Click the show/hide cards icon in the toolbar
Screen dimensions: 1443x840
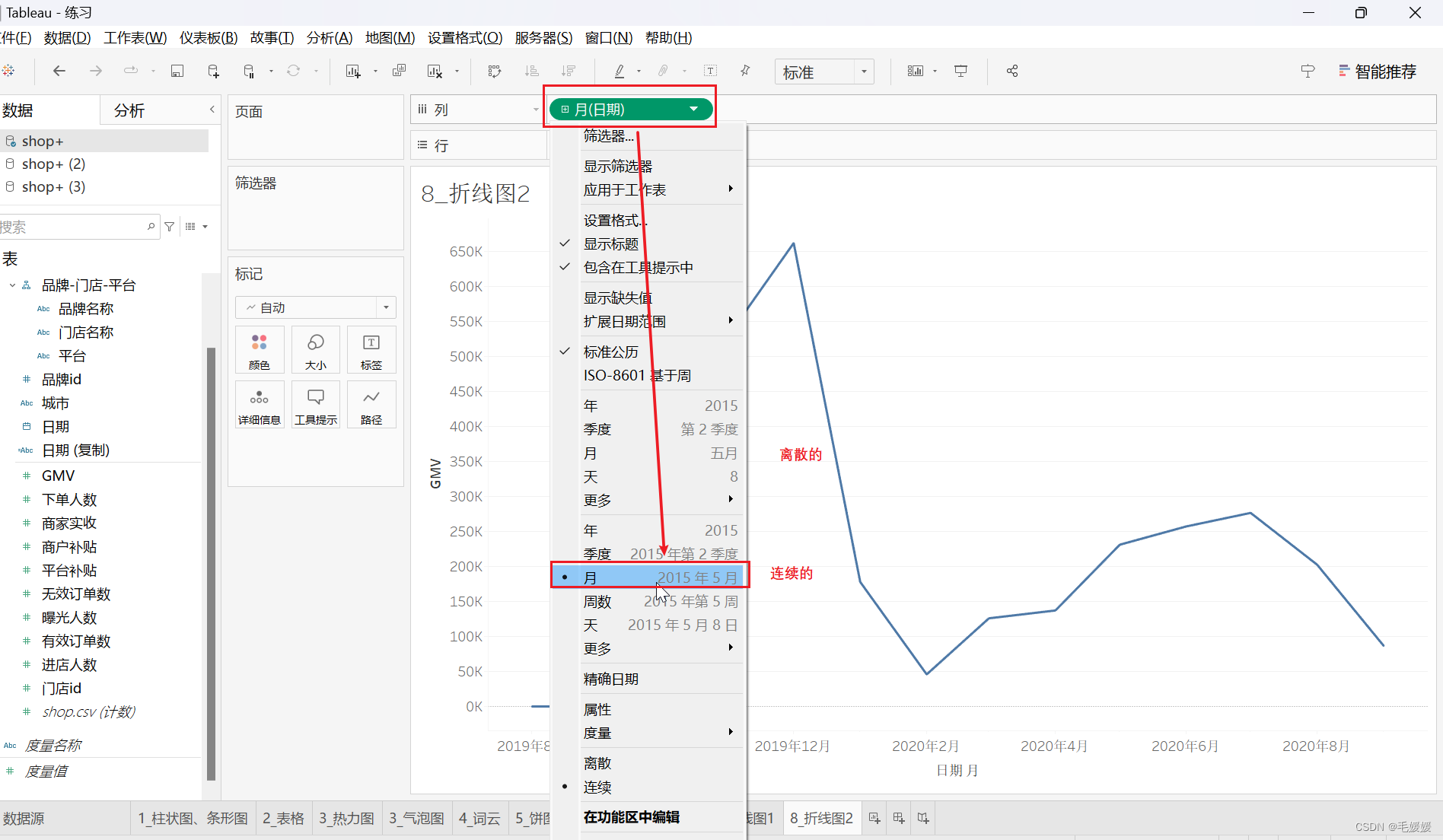coord(915,71)
